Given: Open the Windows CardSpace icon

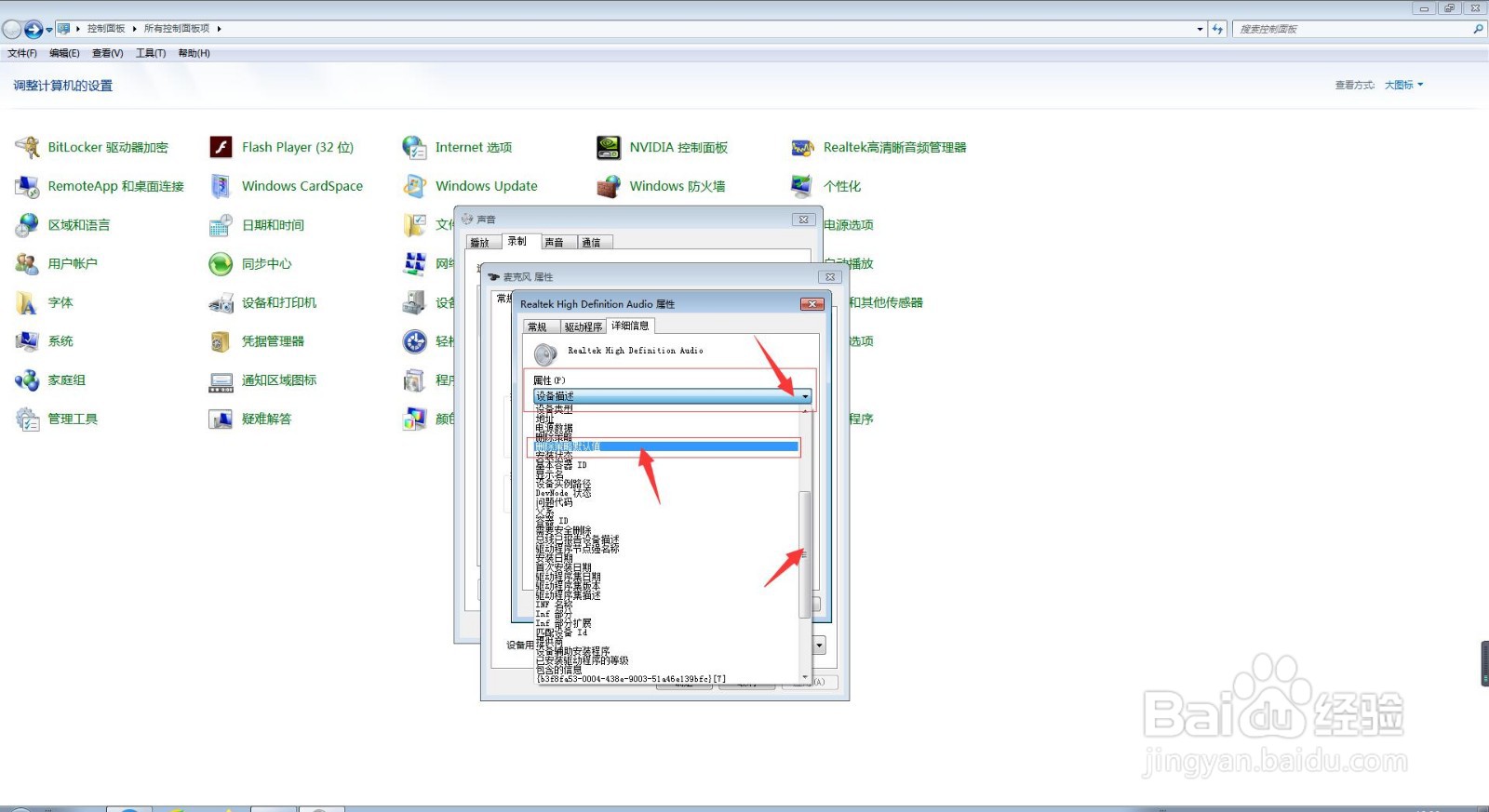Looking at the screenshot, I should point(221,186).
